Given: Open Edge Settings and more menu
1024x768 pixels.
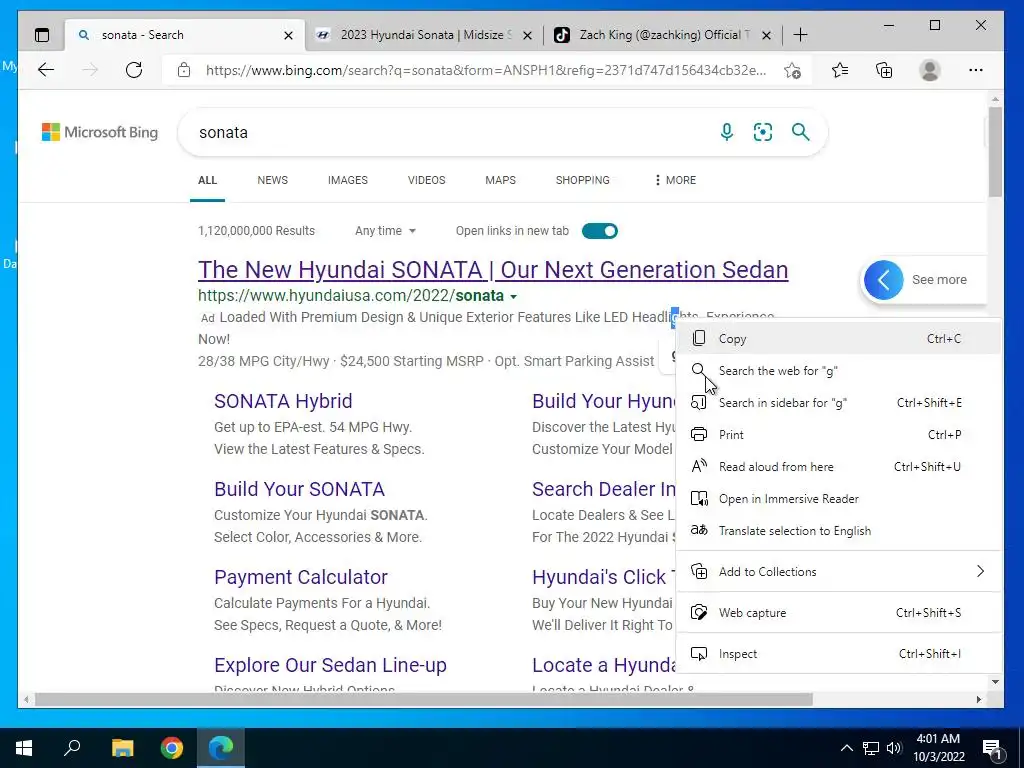Looking at the screenshot, I should pyautogui.click(x=976, y=70).
